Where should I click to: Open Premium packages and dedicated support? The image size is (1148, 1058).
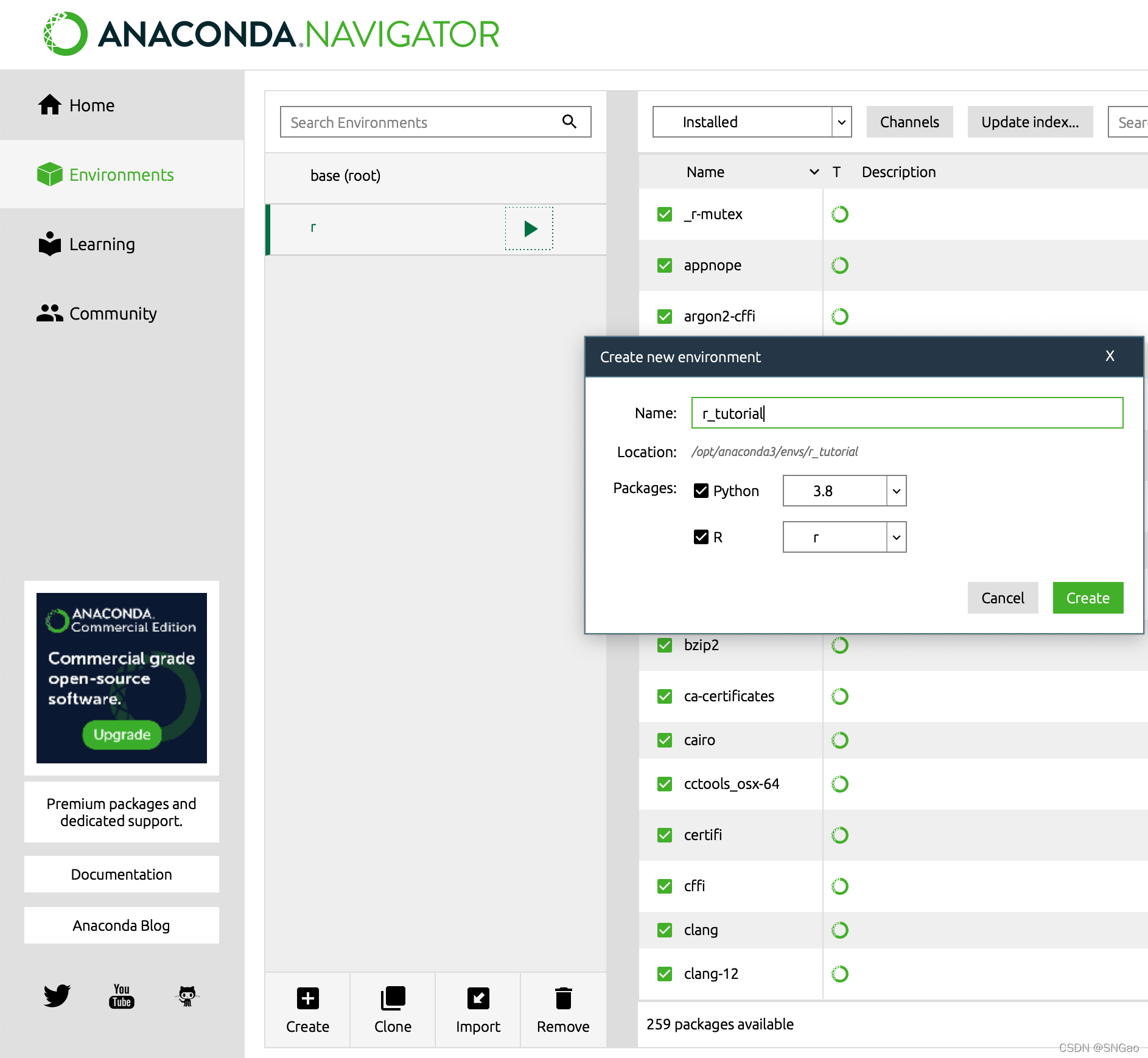(x=122, y=812)
